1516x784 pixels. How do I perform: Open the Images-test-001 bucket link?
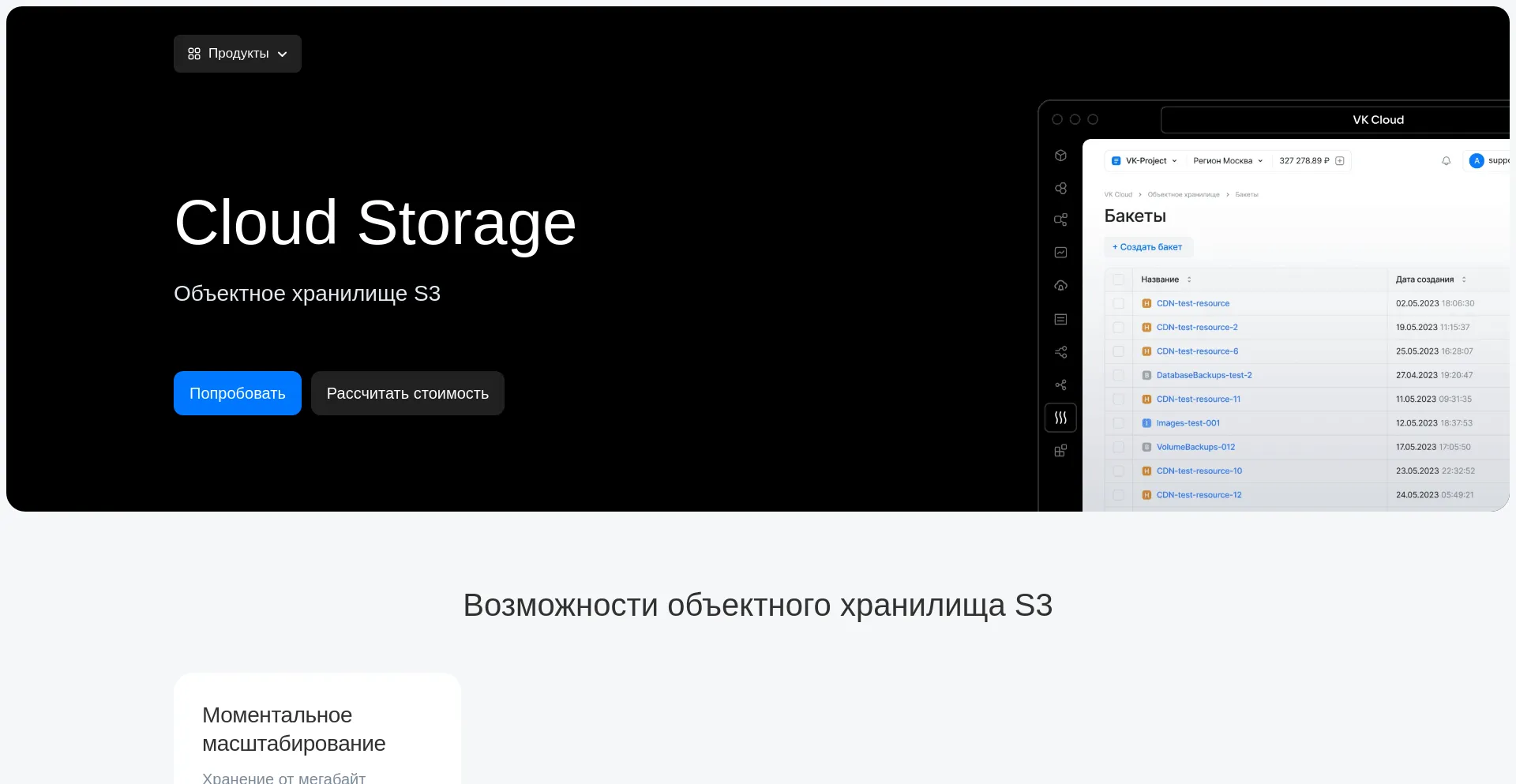[x=1188, y=423]
